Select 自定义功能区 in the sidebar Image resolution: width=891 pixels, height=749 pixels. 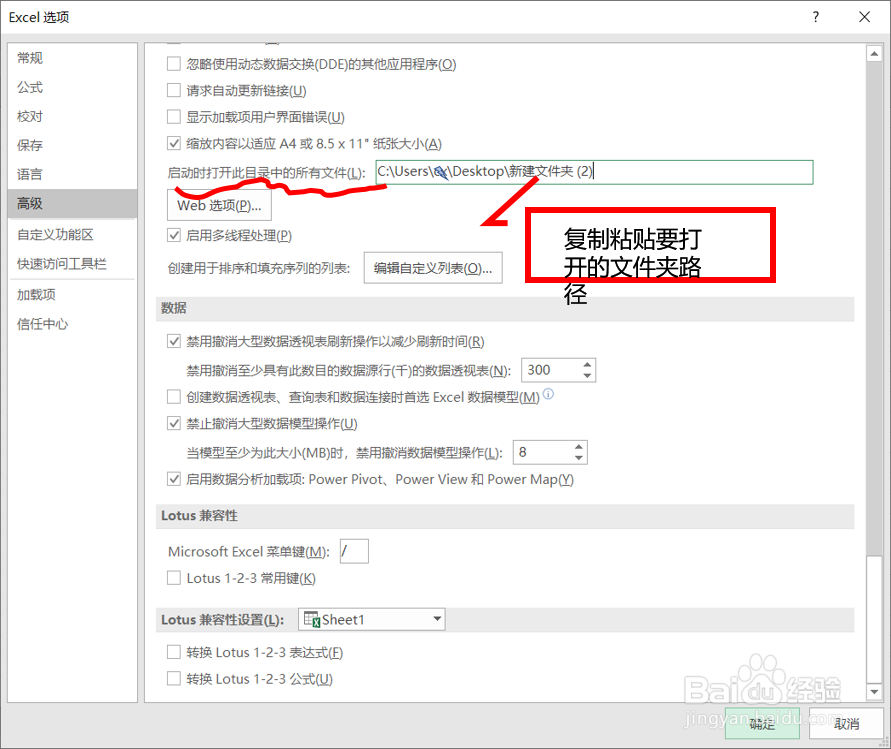(52, 234)
